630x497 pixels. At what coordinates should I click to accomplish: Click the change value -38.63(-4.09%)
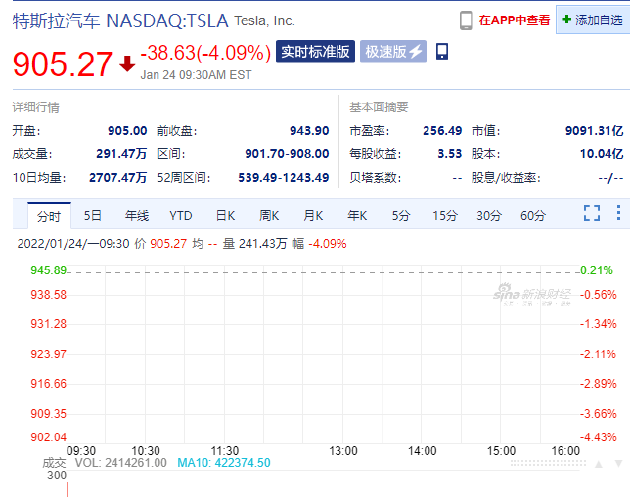point(206,53)
